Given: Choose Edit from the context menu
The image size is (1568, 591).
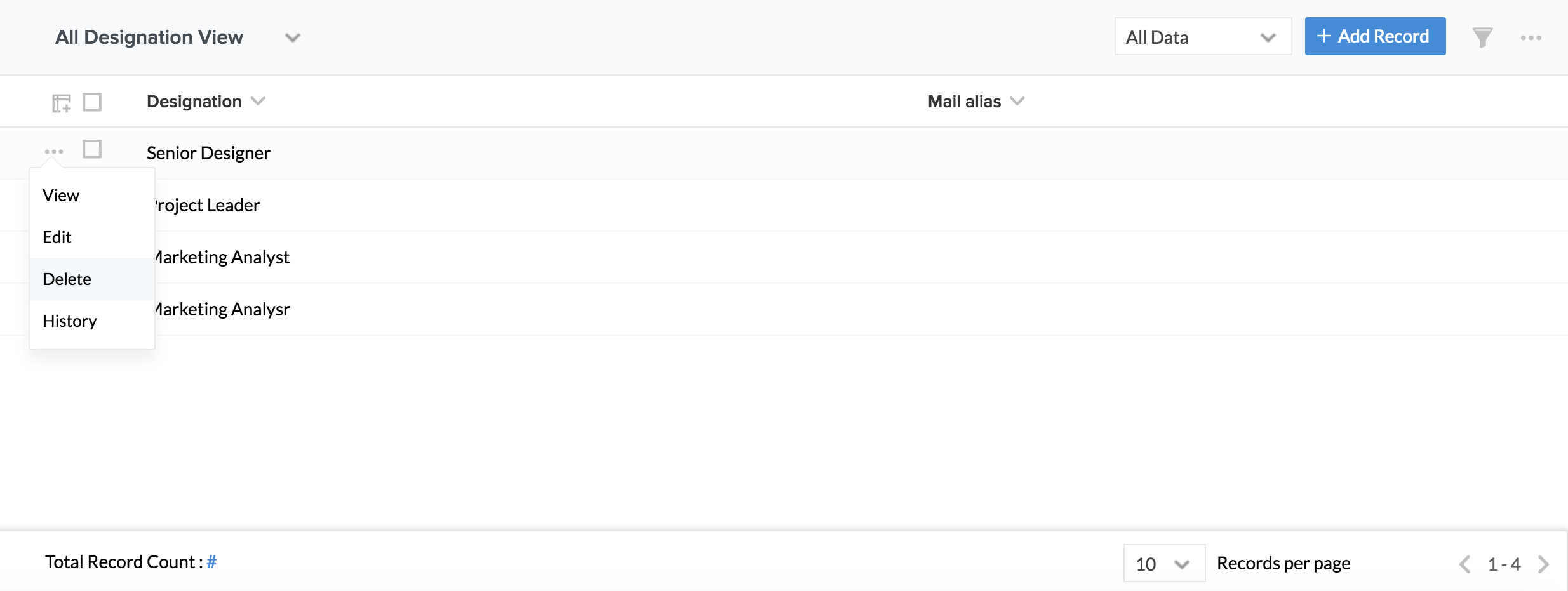Looking at the screenshot, I should tap(57, 237).
